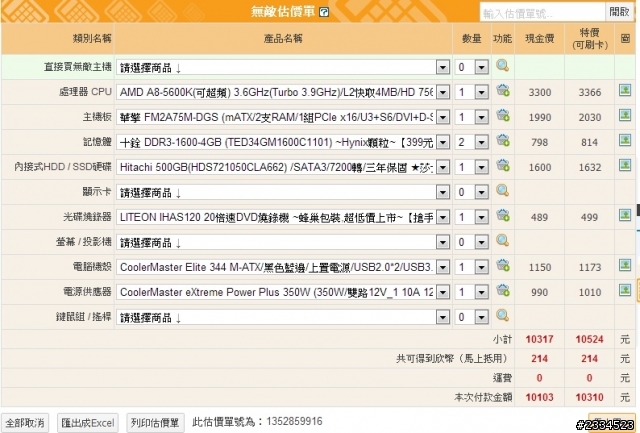This screenshot has height=433, width=640.
Task: Click the card payment total 10310
Action: pyautogui.click(x=589, y=397)
